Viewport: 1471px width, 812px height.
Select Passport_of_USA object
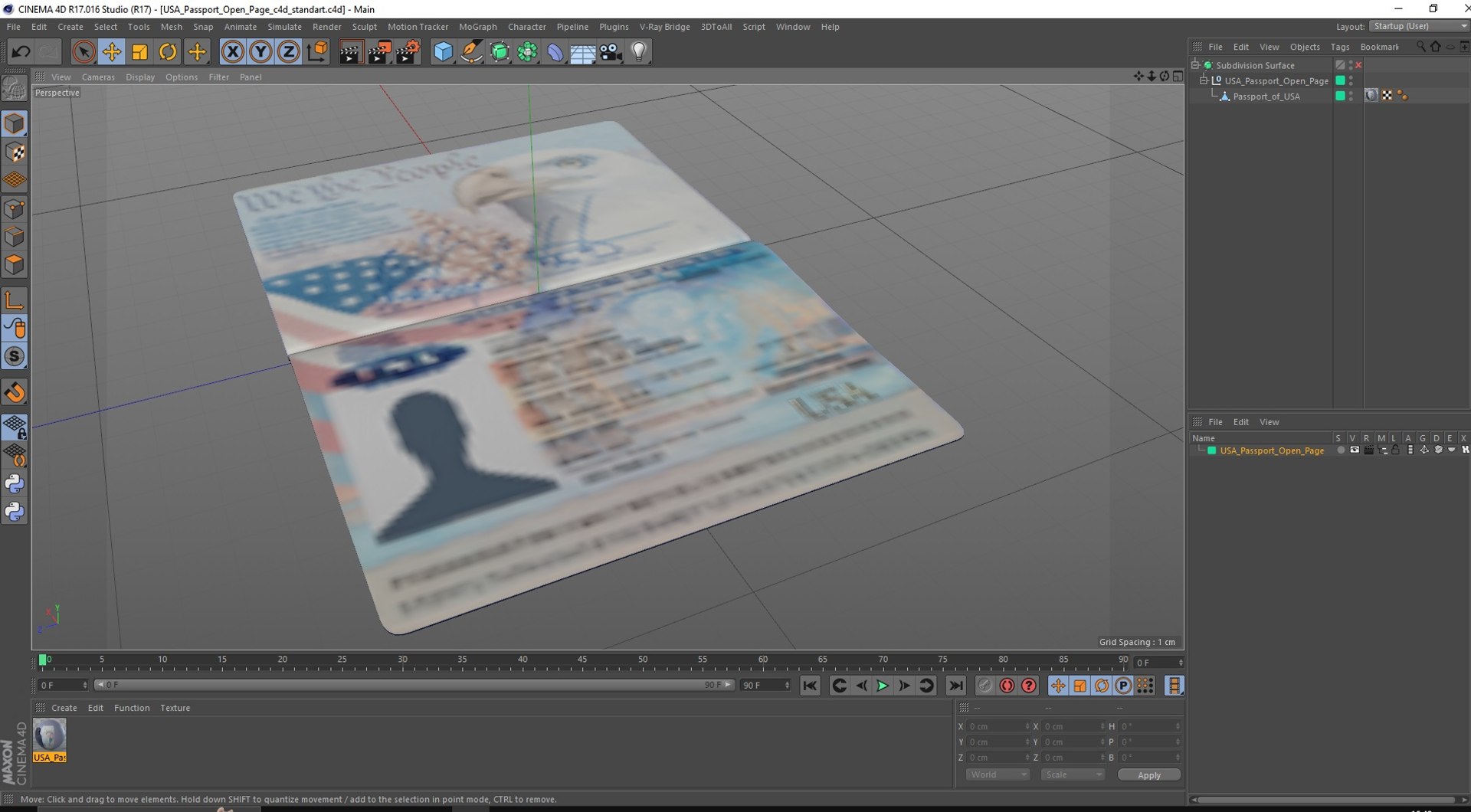[x=1266, y=97]
